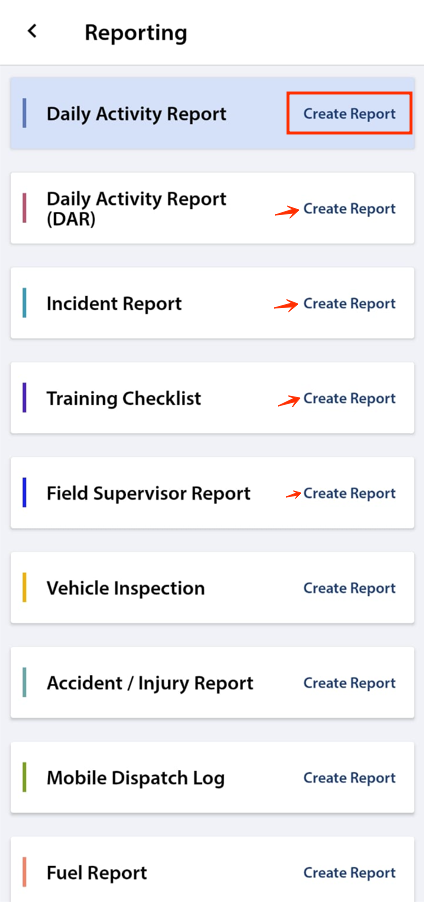Click the Reporting page header title

pos(136,33)
